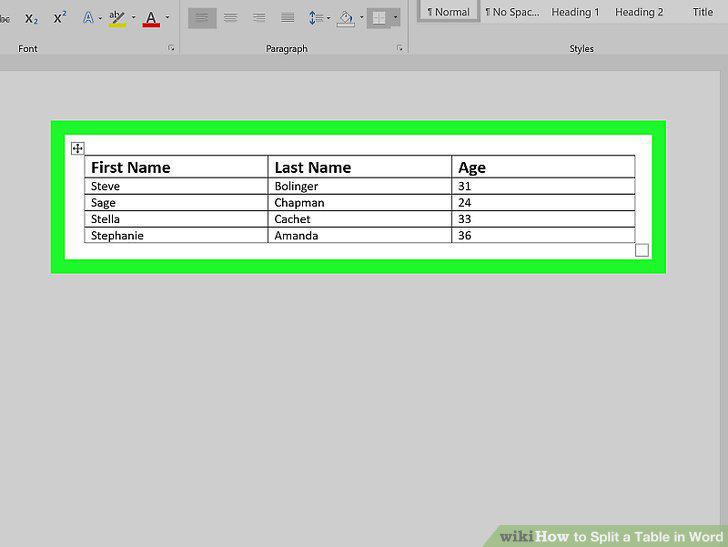
Task: Click the table resize handle
Action: point(642,250)
